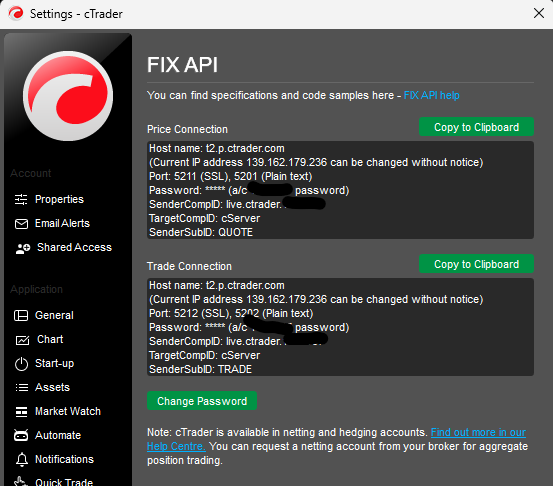Open the Email Alerts settings page
Screen dimensions: 553x486
62,223
